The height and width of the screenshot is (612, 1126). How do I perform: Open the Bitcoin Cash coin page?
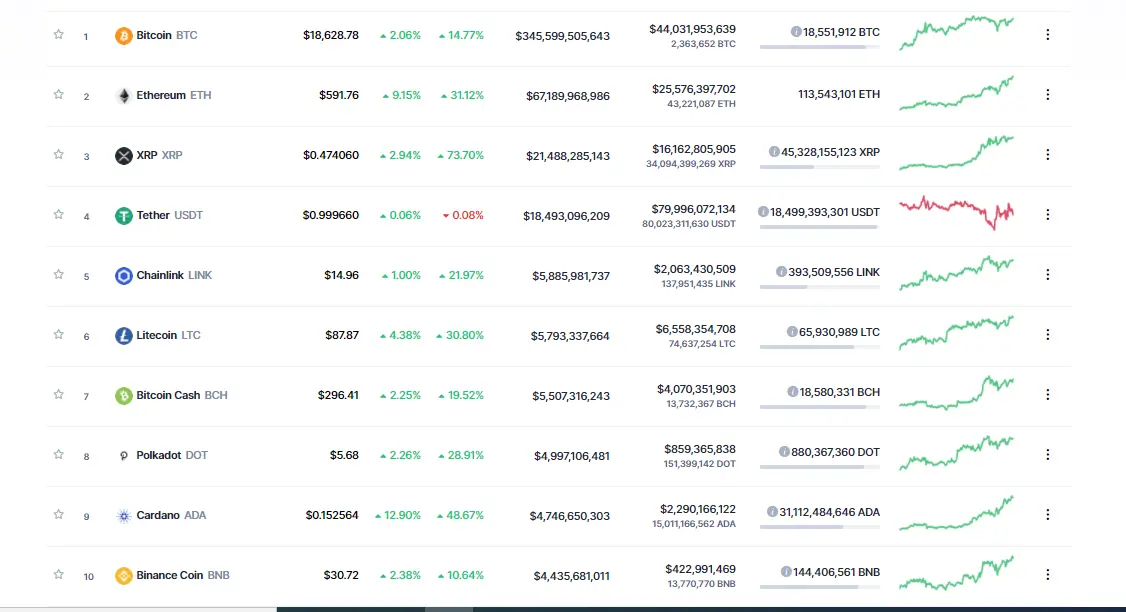click(x=171, y=395)
